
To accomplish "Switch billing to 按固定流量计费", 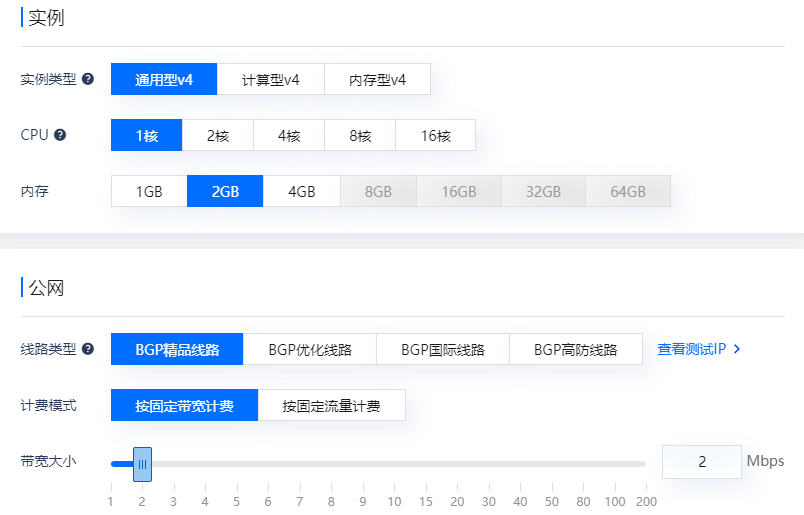I will point(331,406).
